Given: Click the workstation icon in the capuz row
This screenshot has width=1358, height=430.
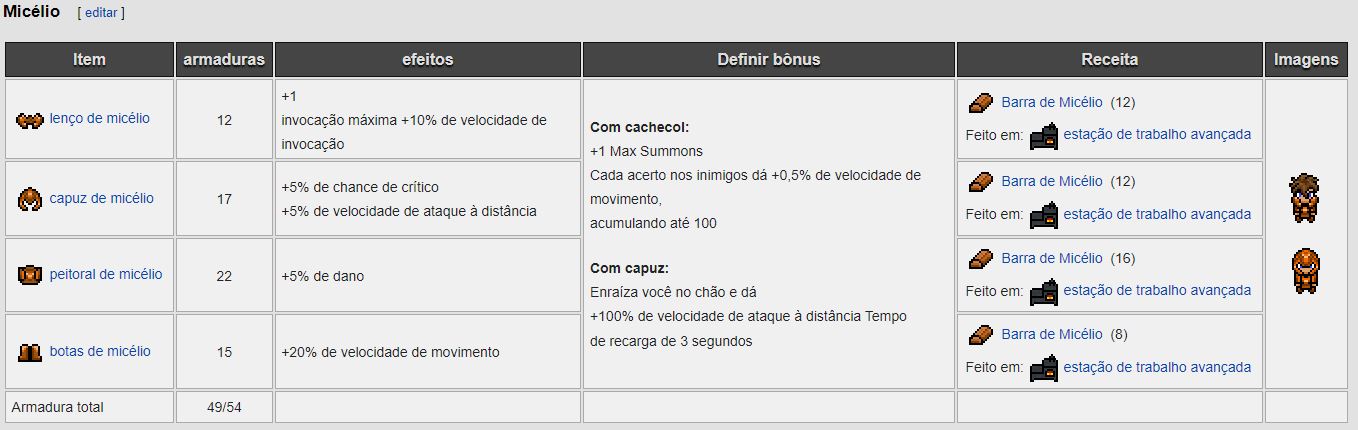Looking at the screenshot, I should tap(1044, 214).
